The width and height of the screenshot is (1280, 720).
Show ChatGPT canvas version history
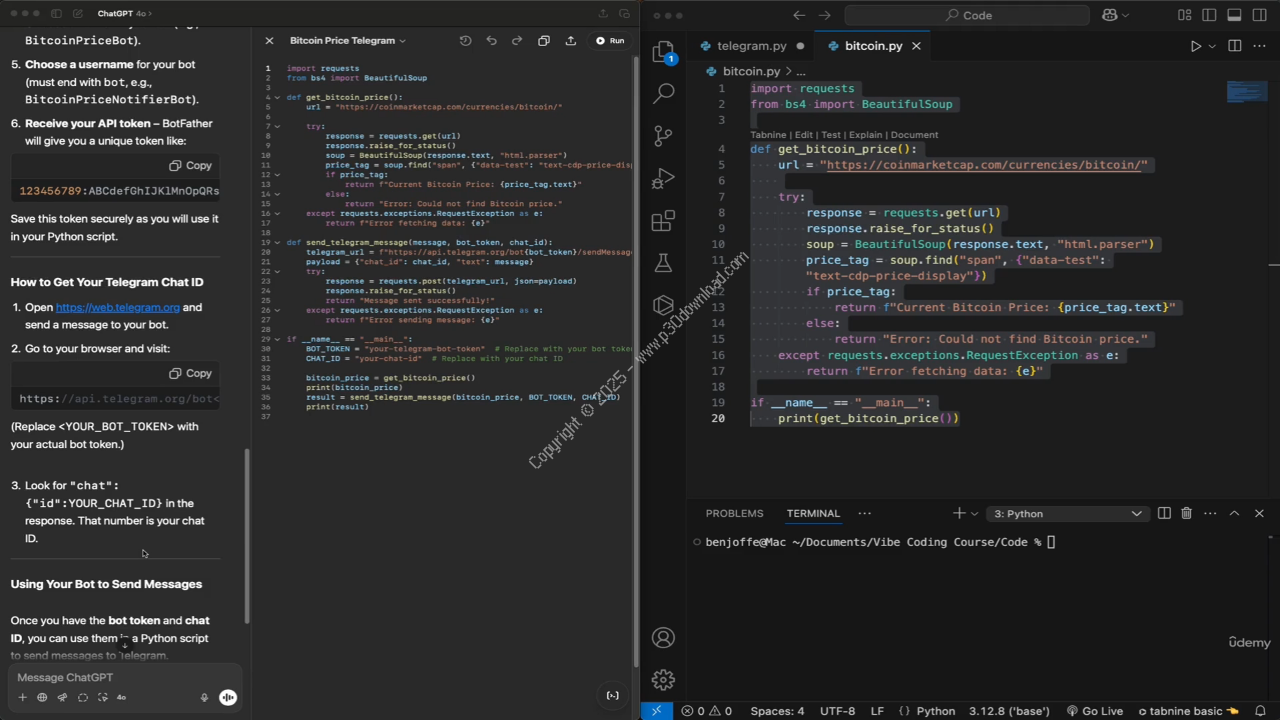465,41
